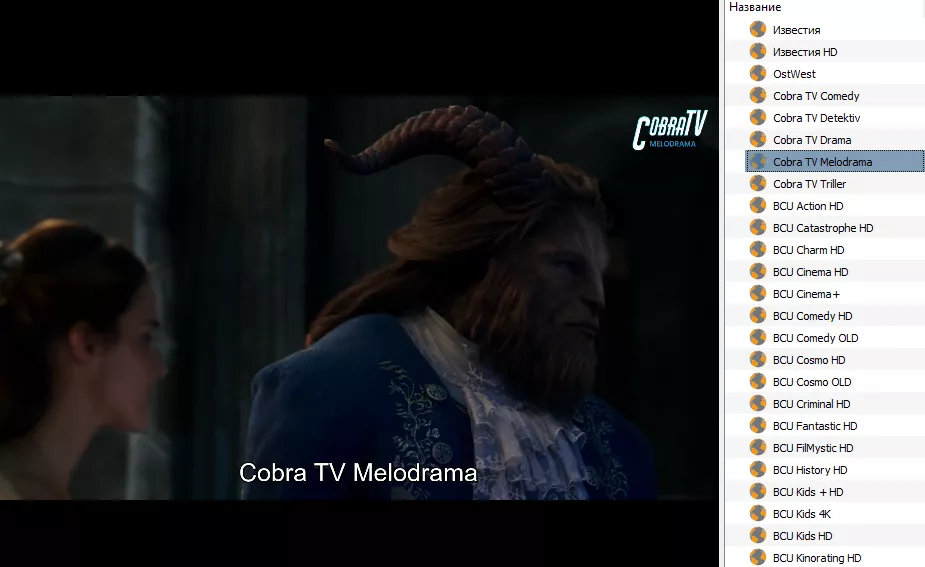This screenshot has height=567, width=925.
Task: Click the globe icon of BCU Cinema+
Action: (757, 294)
